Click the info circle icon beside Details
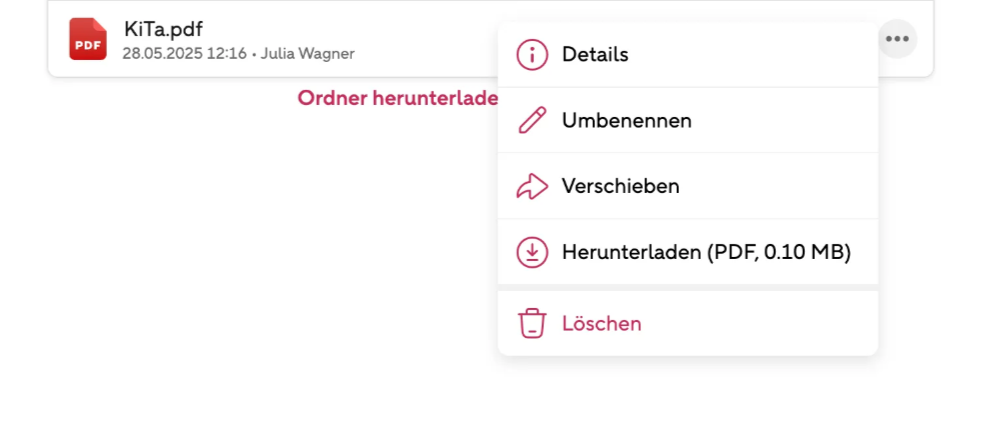986x434 pixels. point(532,55)
